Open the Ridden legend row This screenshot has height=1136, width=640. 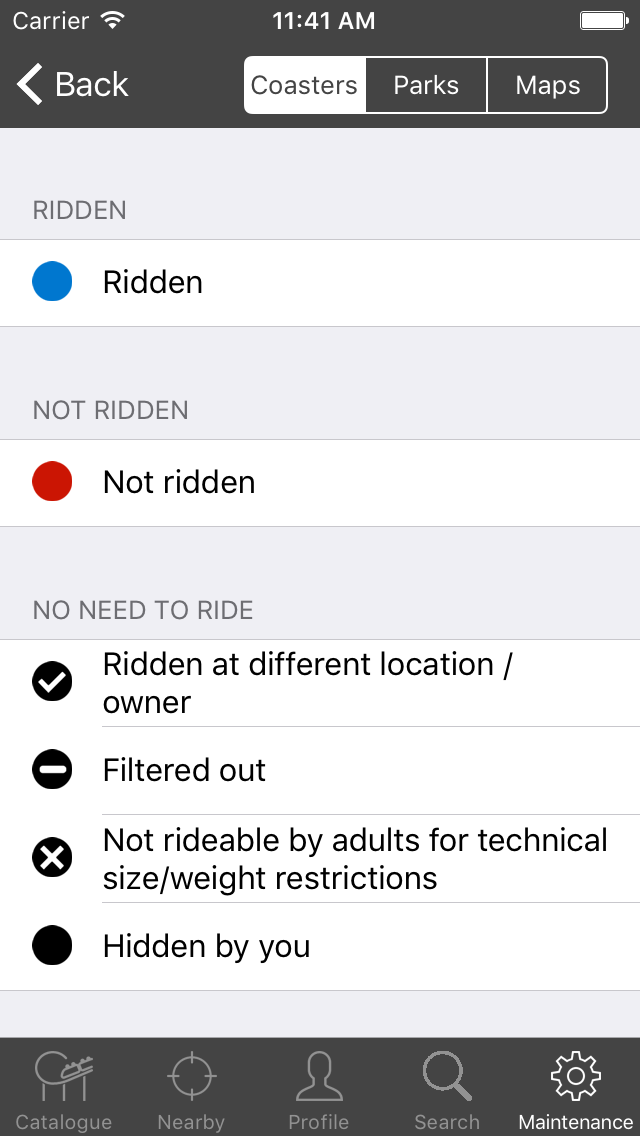click(x=320, y=282)
